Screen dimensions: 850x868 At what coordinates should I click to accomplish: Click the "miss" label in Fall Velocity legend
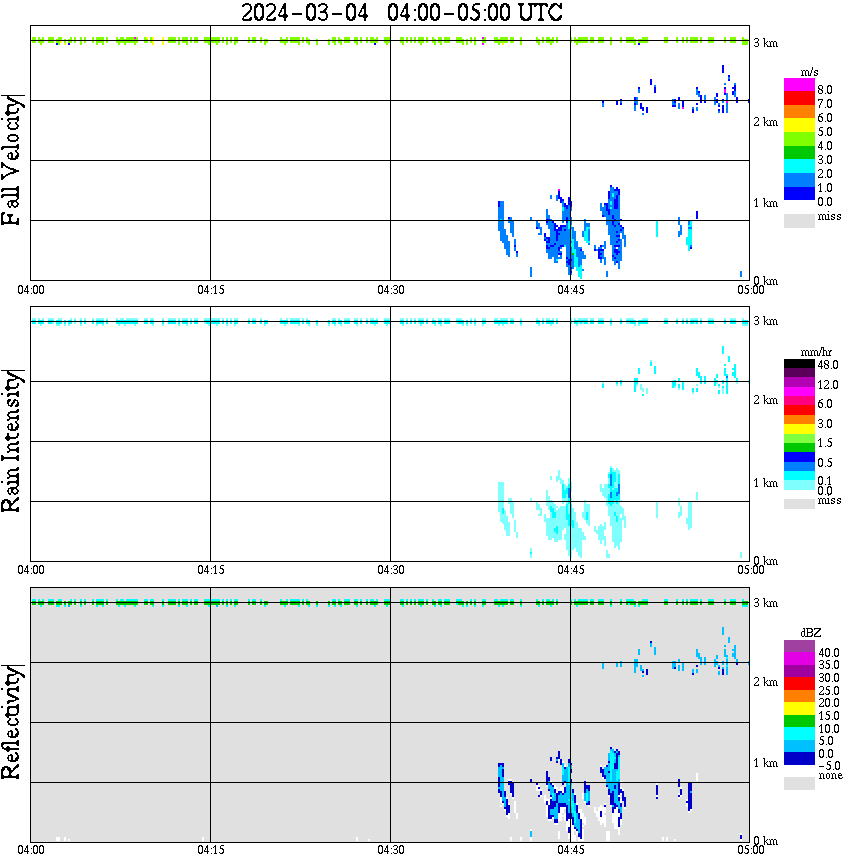pos(829,216)
